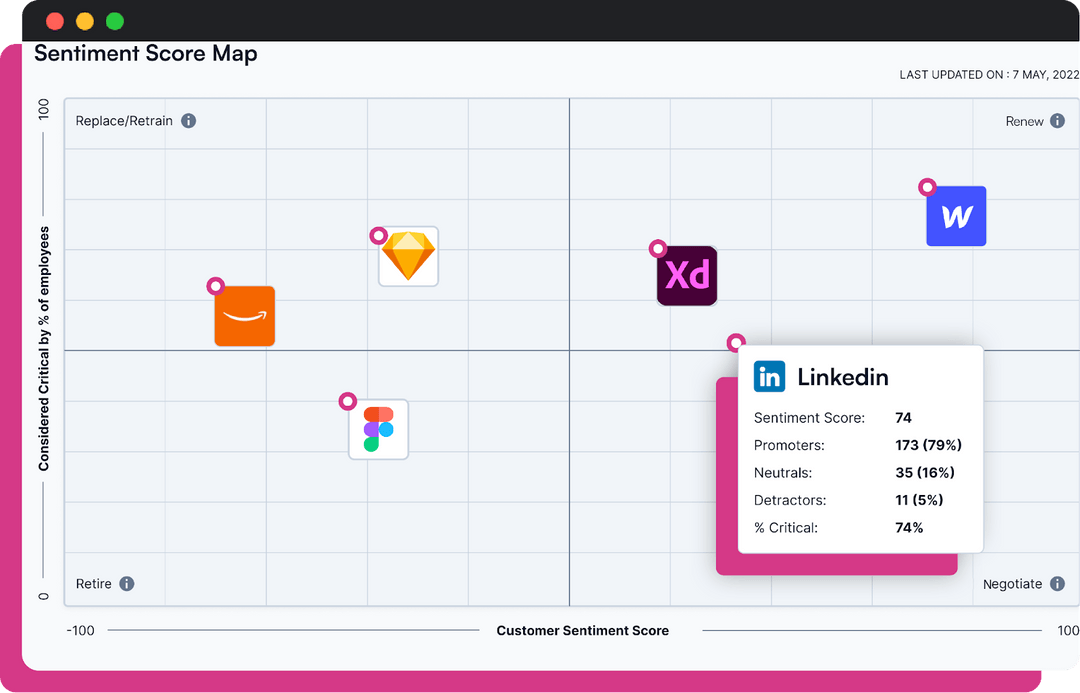The width and height of the screenshot is (1080, 693).
Task: Click the Retire quadrant label
Action: (94, 583)
